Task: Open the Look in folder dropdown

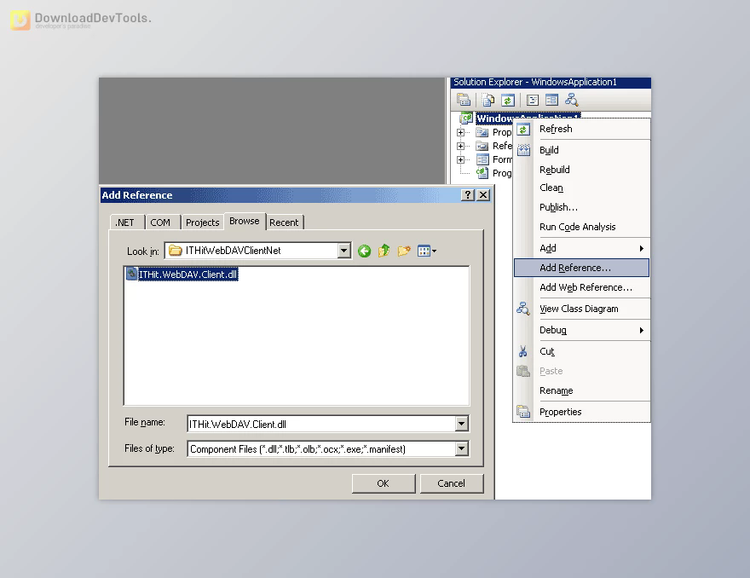Action: [343, 251]
